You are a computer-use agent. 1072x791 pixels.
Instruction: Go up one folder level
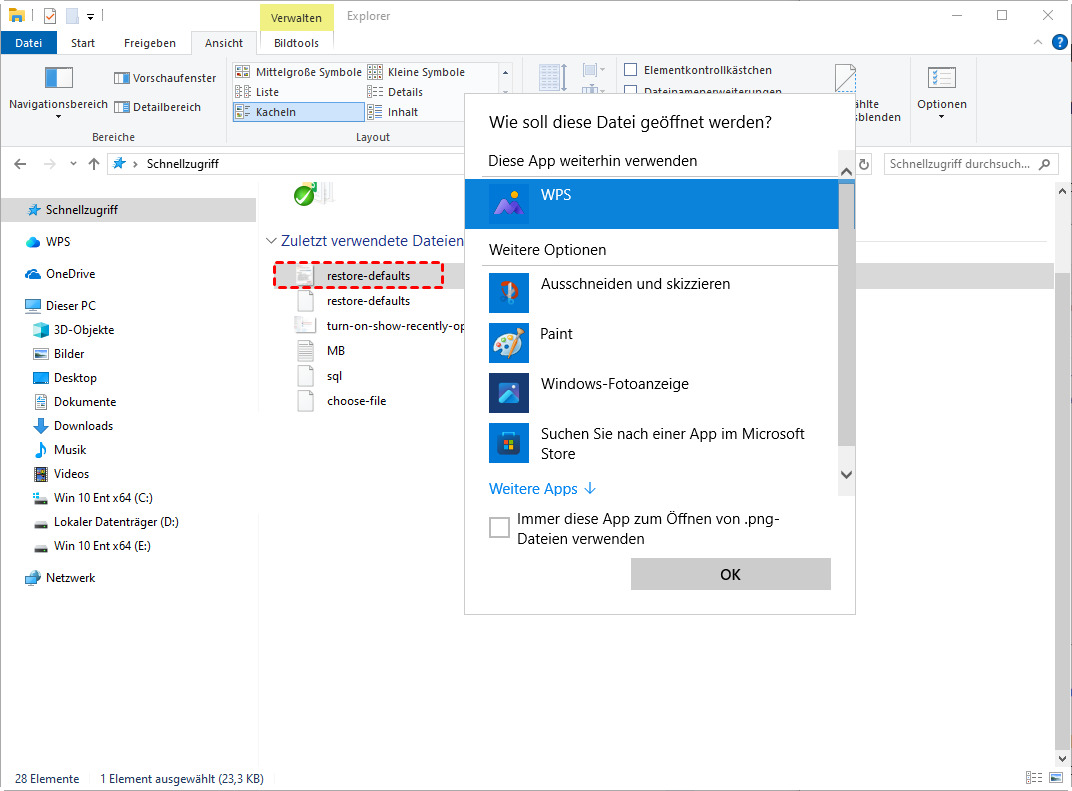[94, 164]
